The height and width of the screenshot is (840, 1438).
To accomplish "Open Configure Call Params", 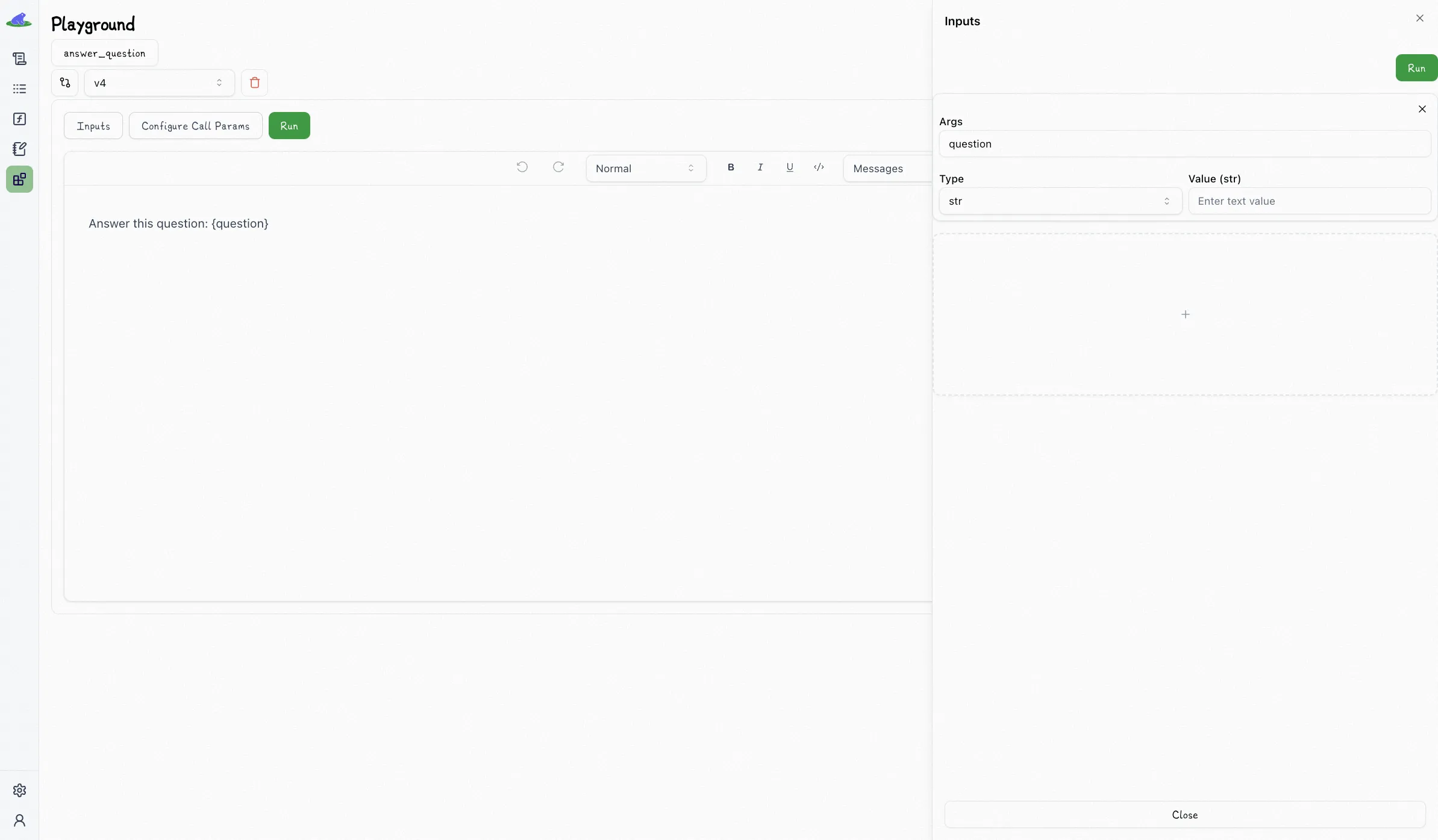I will click(x=195, y=126).
